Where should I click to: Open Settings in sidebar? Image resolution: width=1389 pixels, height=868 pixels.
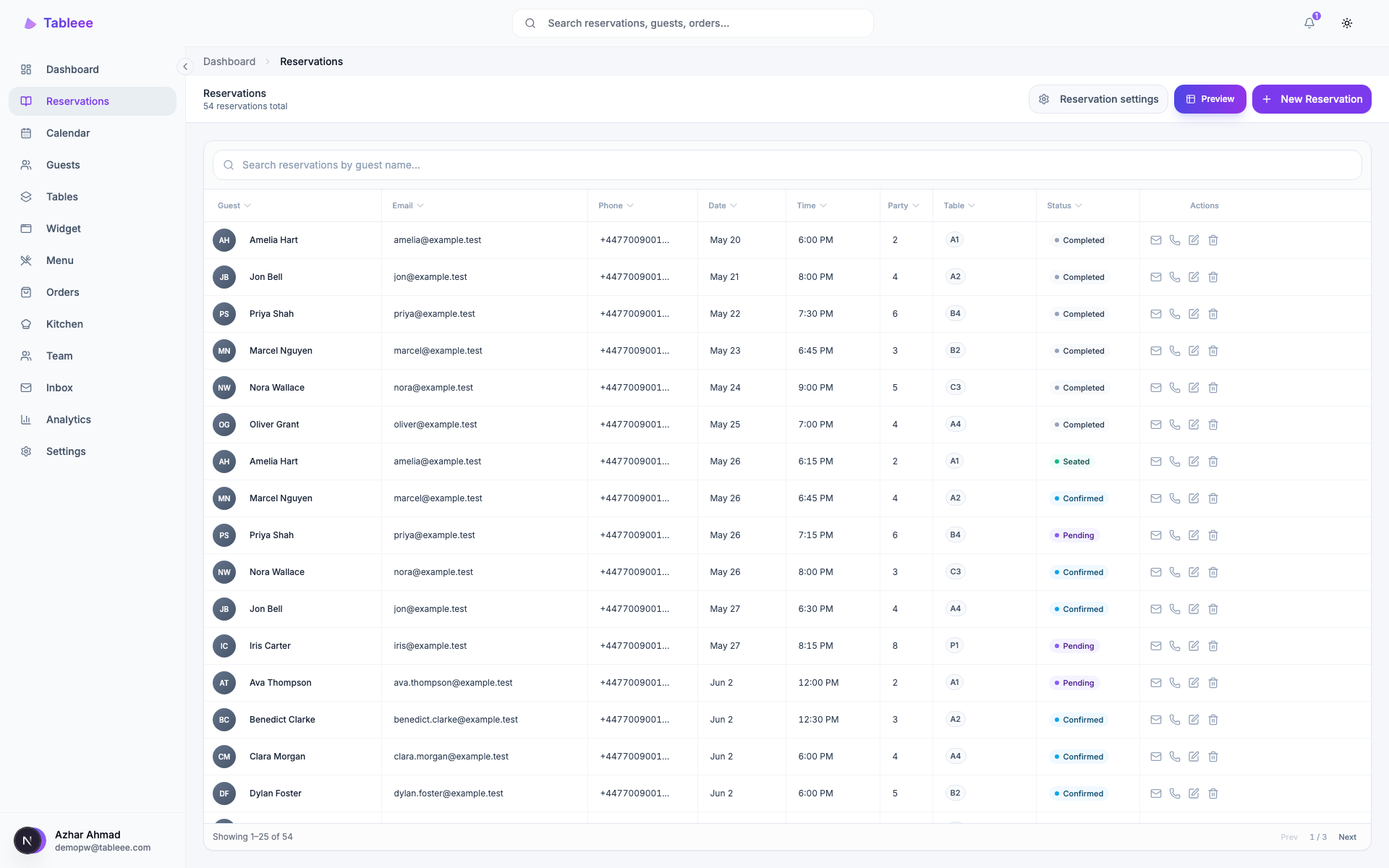pyautogui.click(x=93, y=451)
